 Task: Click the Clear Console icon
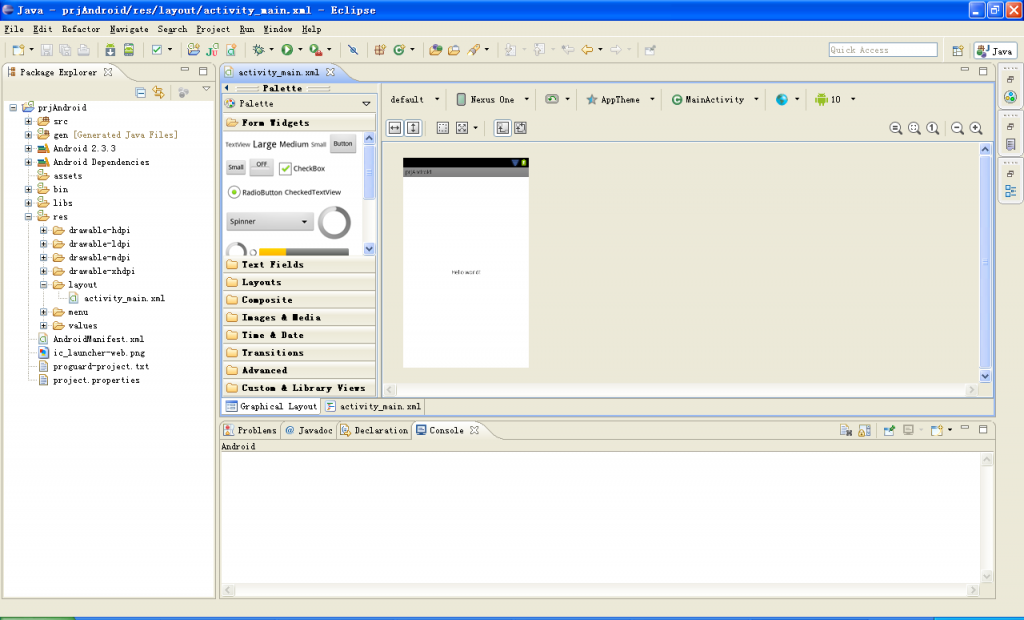(x=846, y=430)
